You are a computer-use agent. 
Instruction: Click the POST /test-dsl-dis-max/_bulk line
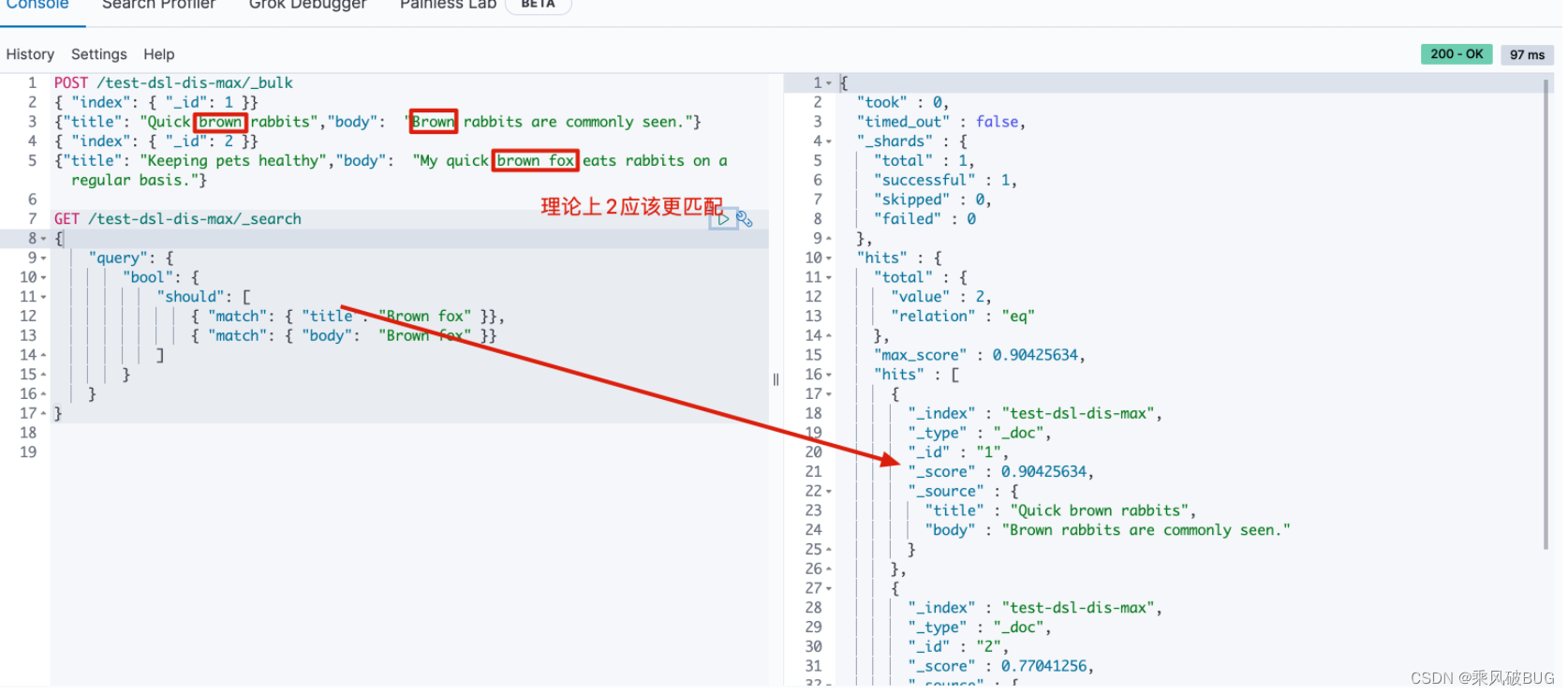click(x=173, y=83)
